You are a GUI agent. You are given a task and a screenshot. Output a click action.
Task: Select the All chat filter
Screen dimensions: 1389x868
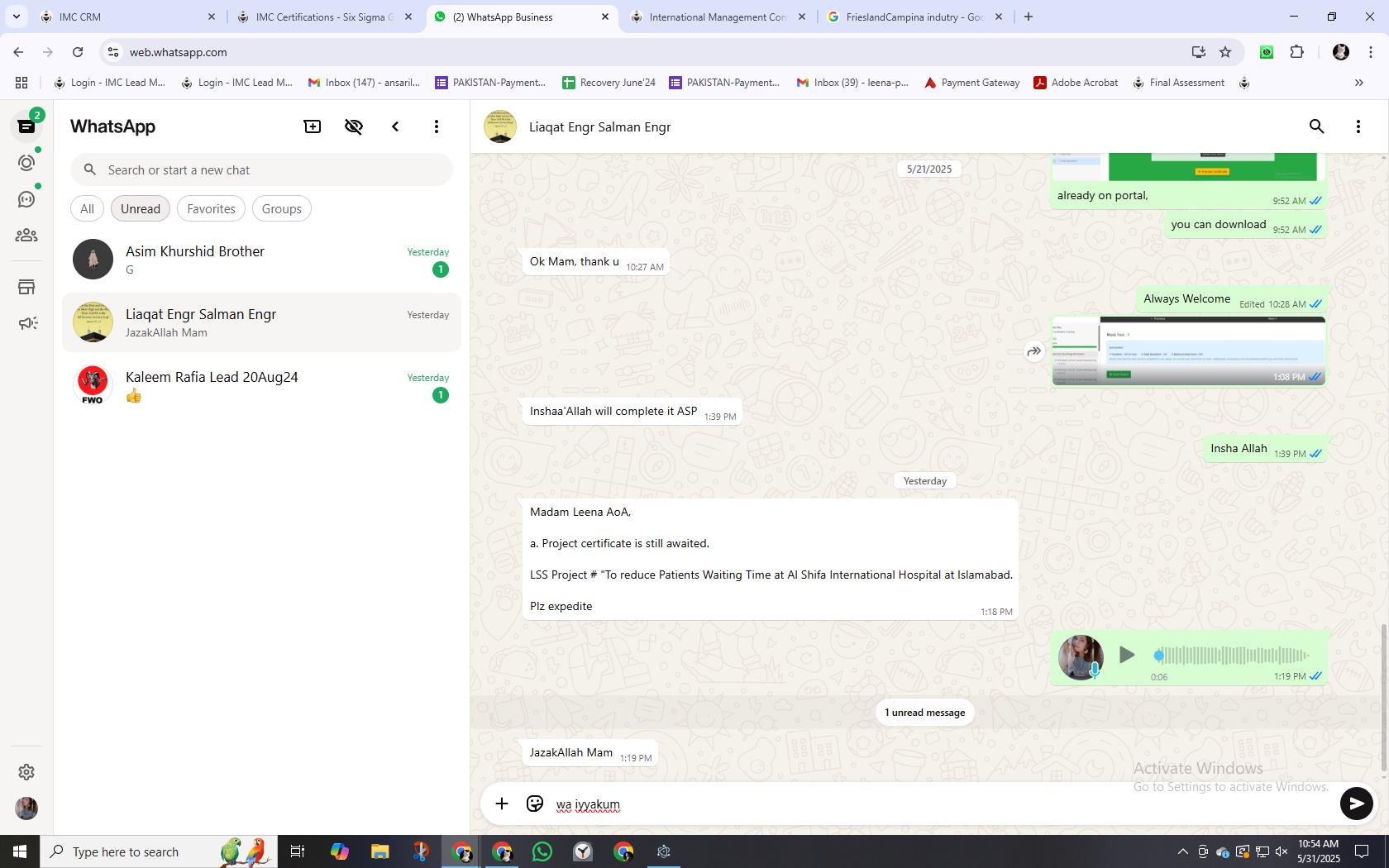(x=87, y=208)
